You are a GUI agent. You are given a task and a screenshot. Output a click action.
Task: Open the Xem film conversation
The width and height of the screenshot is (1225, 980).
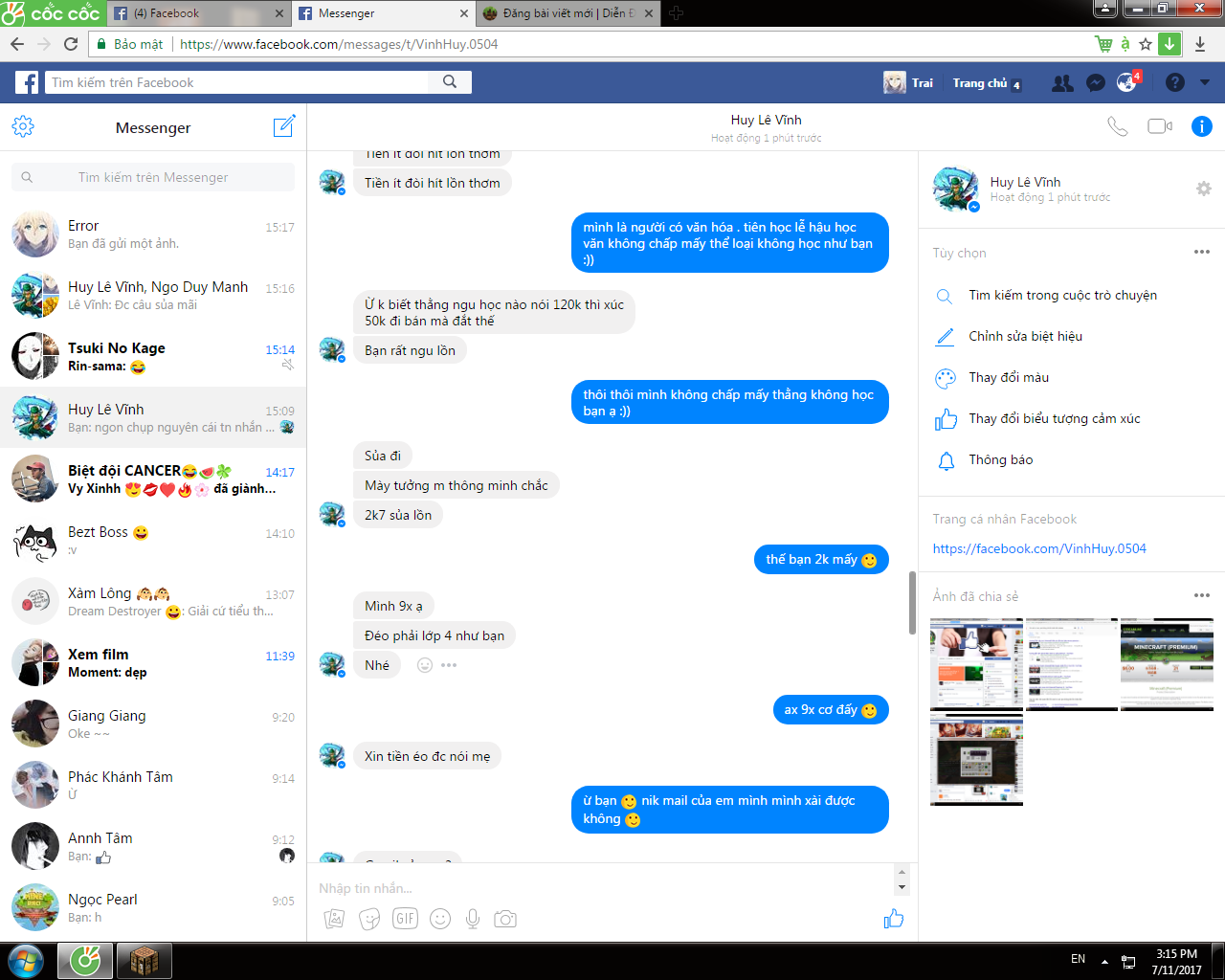pos(153,662)
